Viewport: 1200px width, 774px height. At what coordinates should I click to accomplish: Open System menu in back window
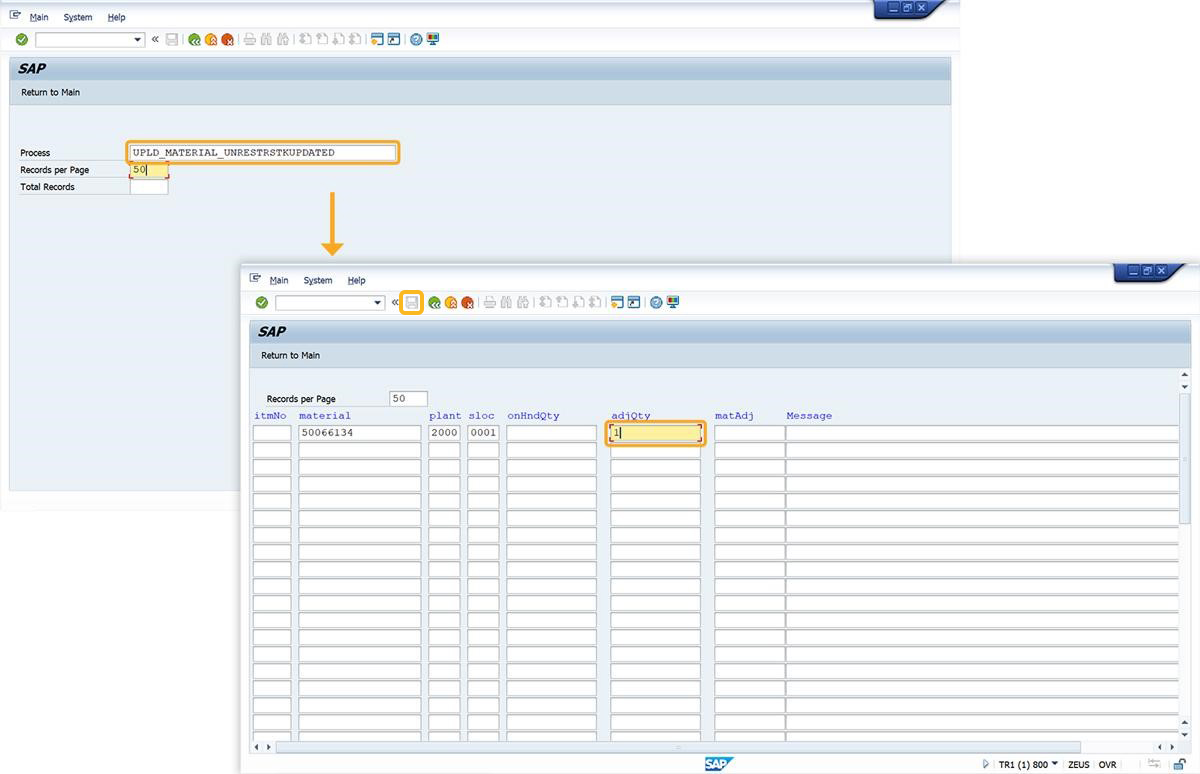(x=78, y=17)
